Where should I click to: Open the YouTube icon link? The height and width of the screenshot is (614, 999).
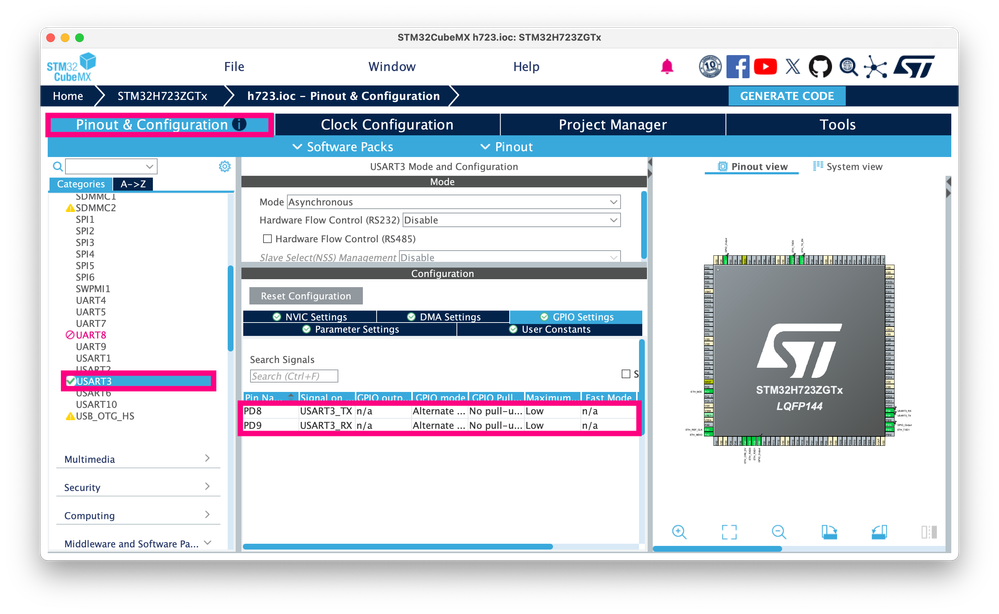(765, 66)
